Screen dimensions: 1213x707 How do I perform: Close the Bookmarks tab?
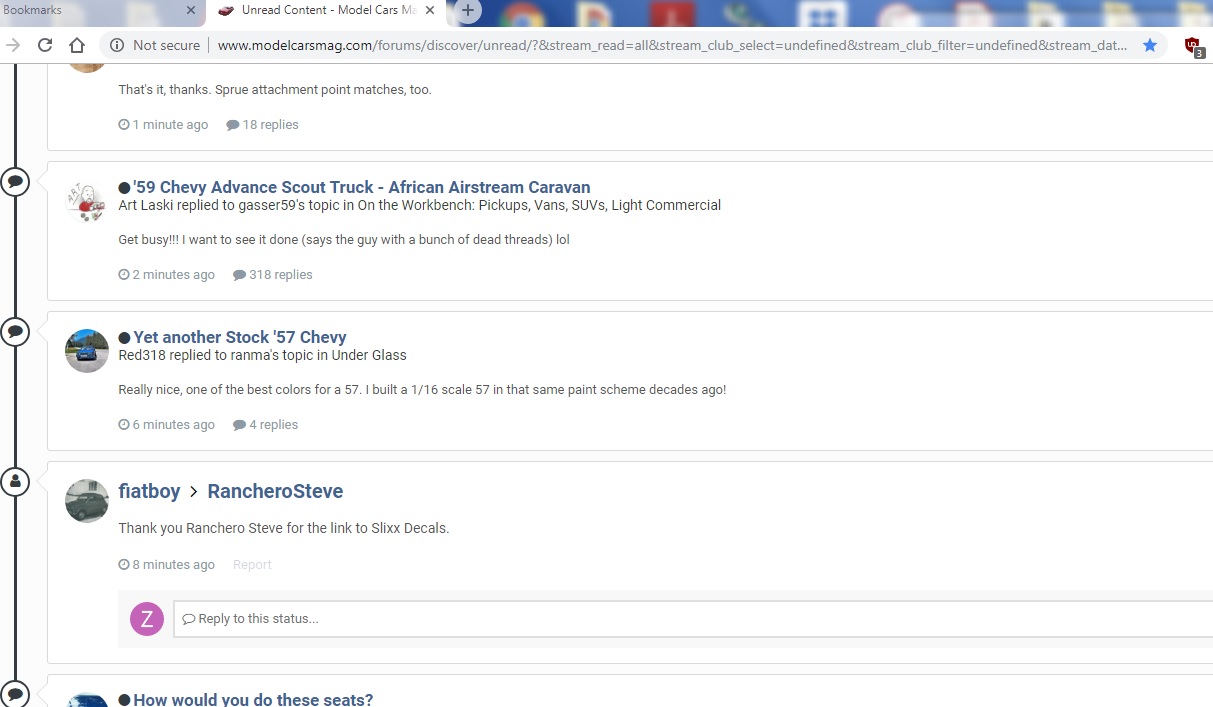[192, 10]
